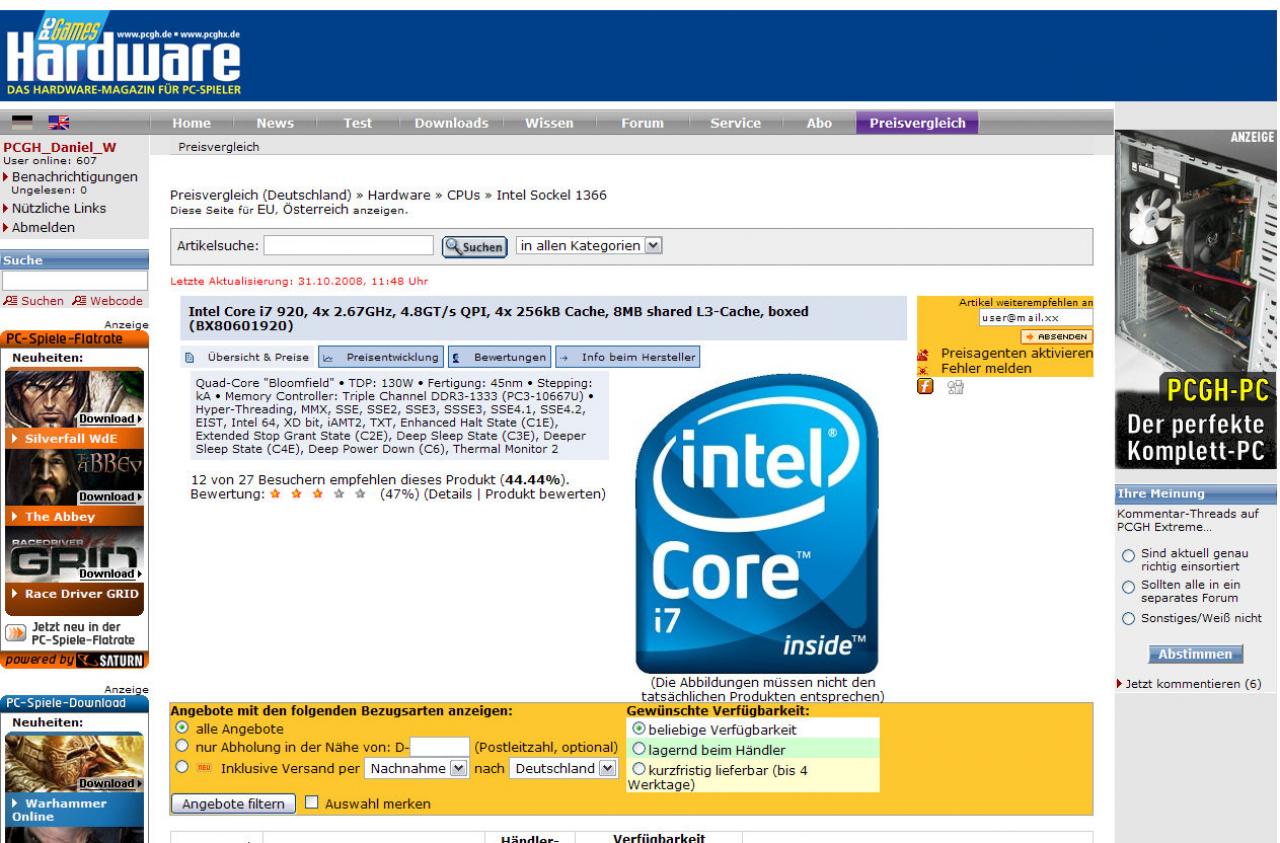Click the first rating star

tap(275, 494)
